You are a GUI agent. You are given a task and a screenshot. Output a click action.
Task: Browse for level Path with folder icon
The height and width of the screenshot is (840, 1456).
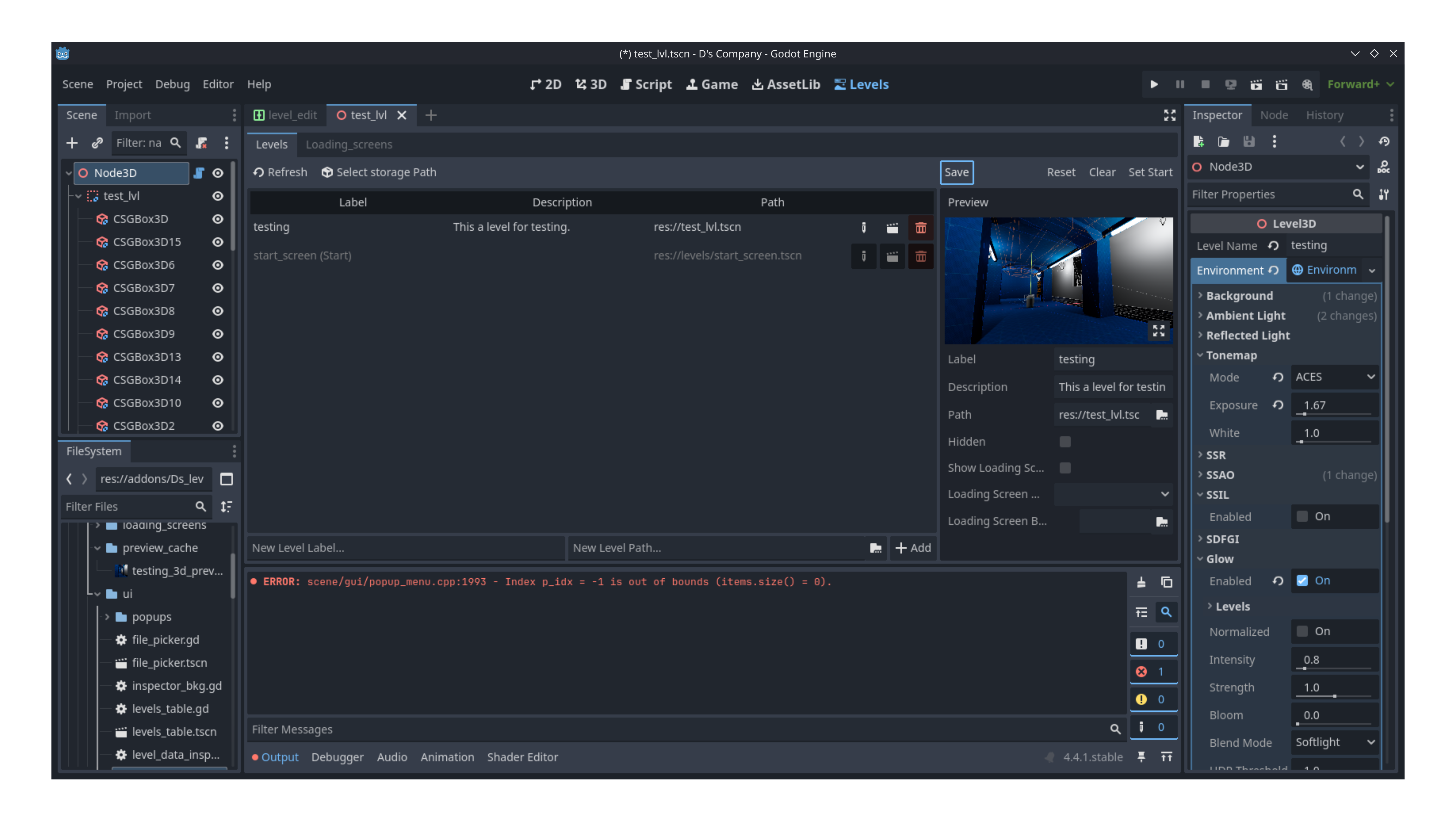pyautogui.click(x=1162, y=415)
